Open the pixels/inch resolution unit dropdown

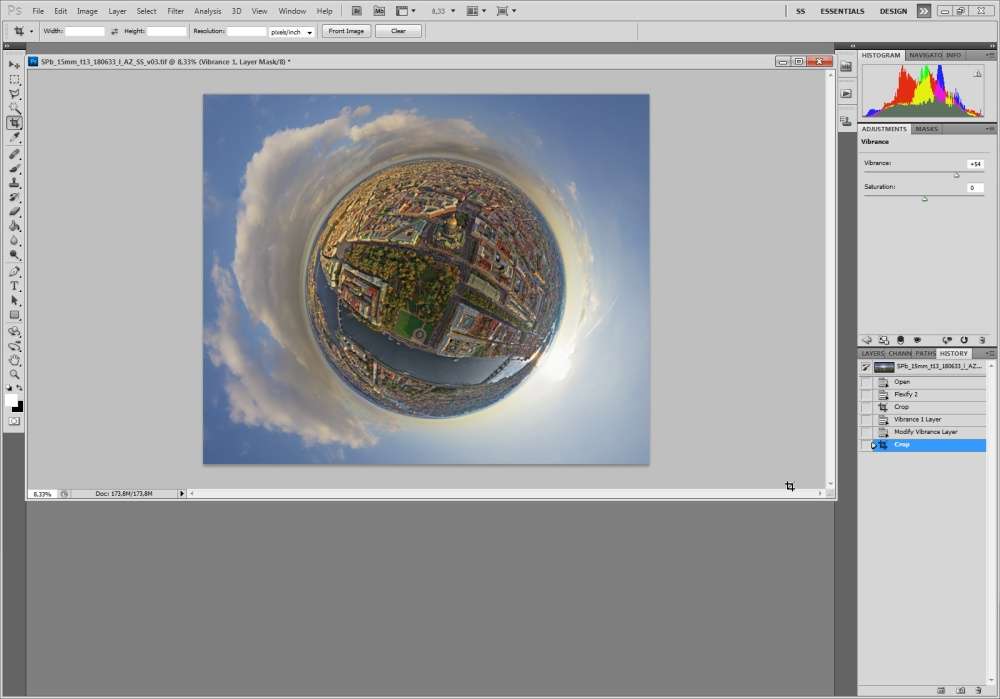pos(292,32)
